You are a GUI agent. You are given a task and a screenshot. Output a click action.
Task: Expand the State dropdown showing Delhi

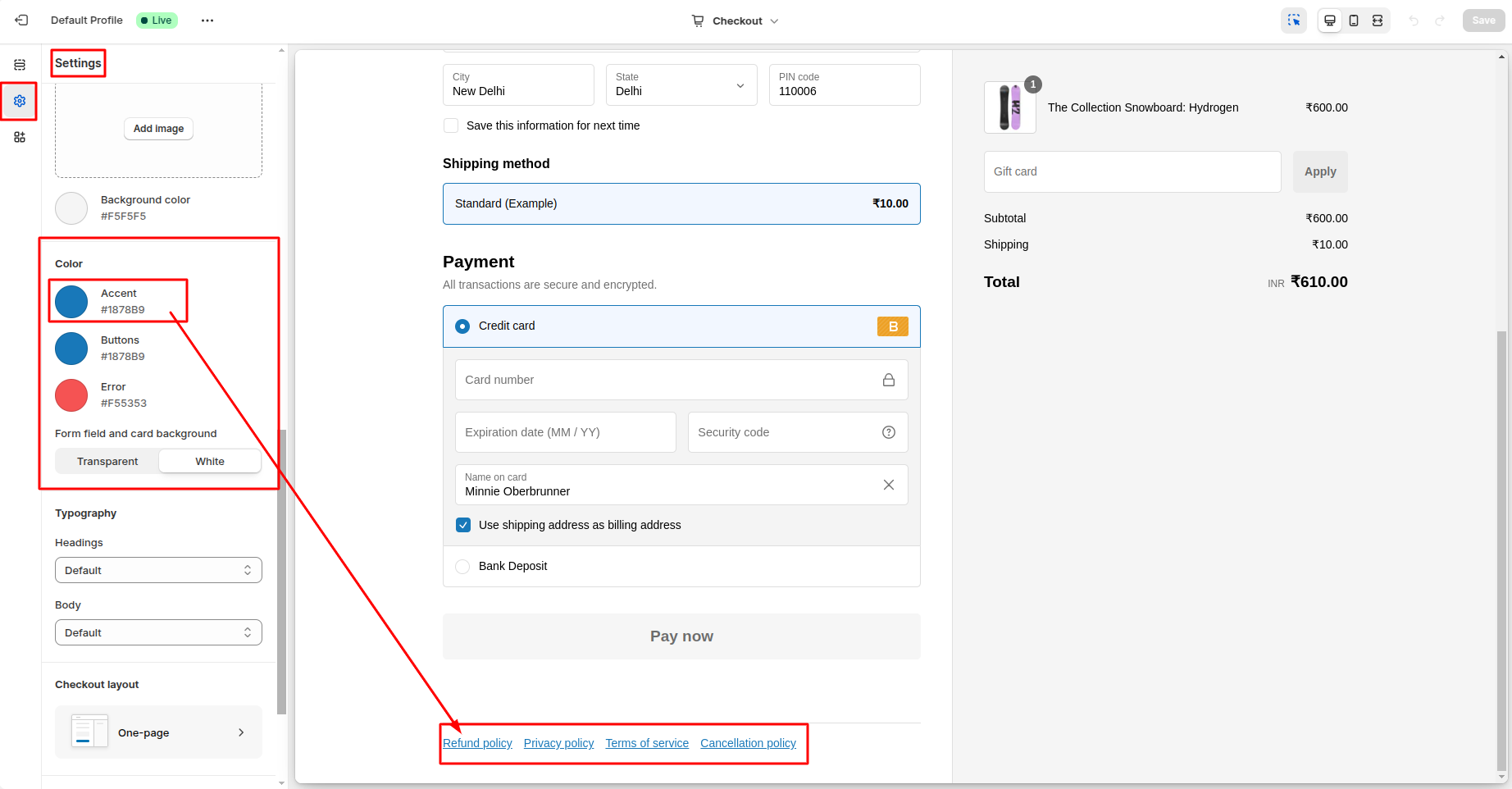tap(681, 85)
